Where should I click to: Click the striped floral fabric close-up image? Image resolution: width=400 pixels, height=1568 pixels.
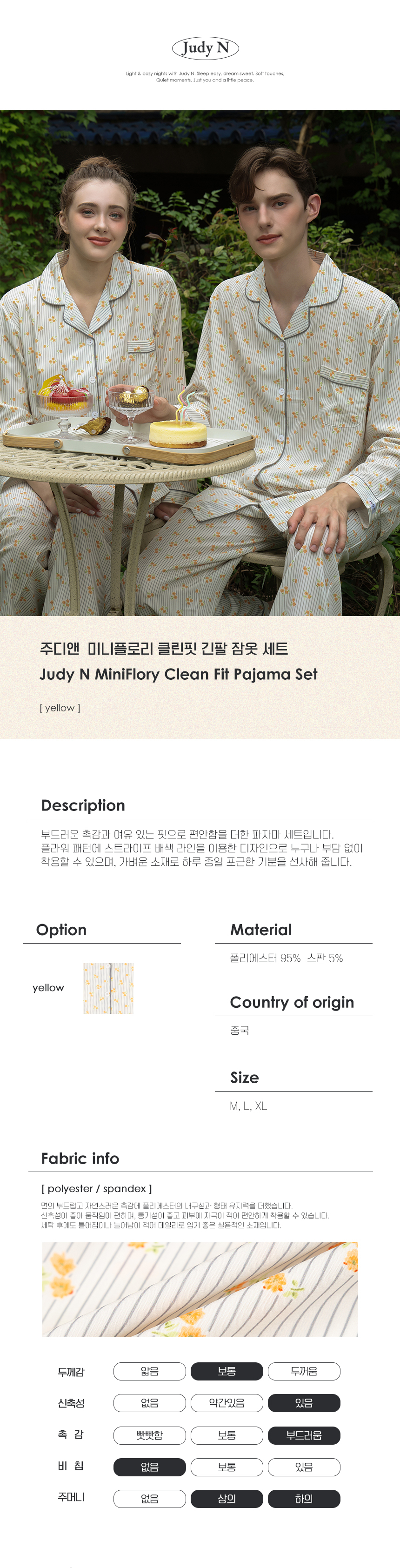point(200,1289)
